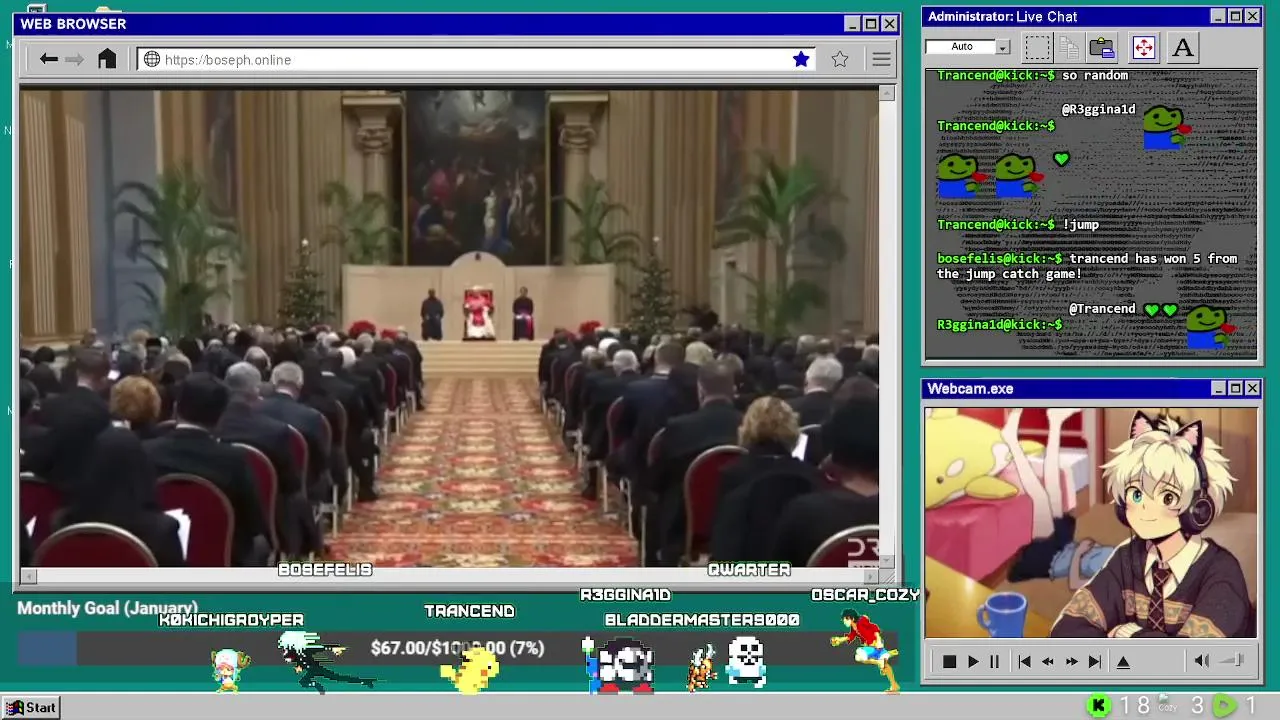
Task: Open the font 'A' tool in Live Chat
Action: coord(1183,47)
